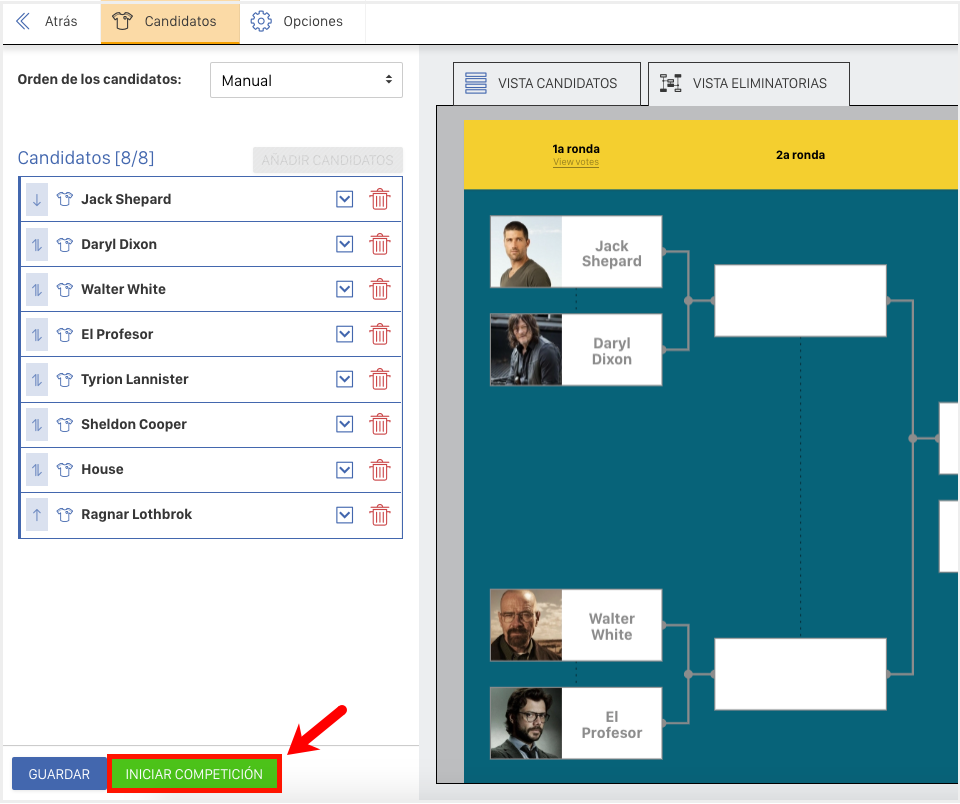
Task: Click the Daryl Dixon name in the bracket
Action: (x=612, y=351)
